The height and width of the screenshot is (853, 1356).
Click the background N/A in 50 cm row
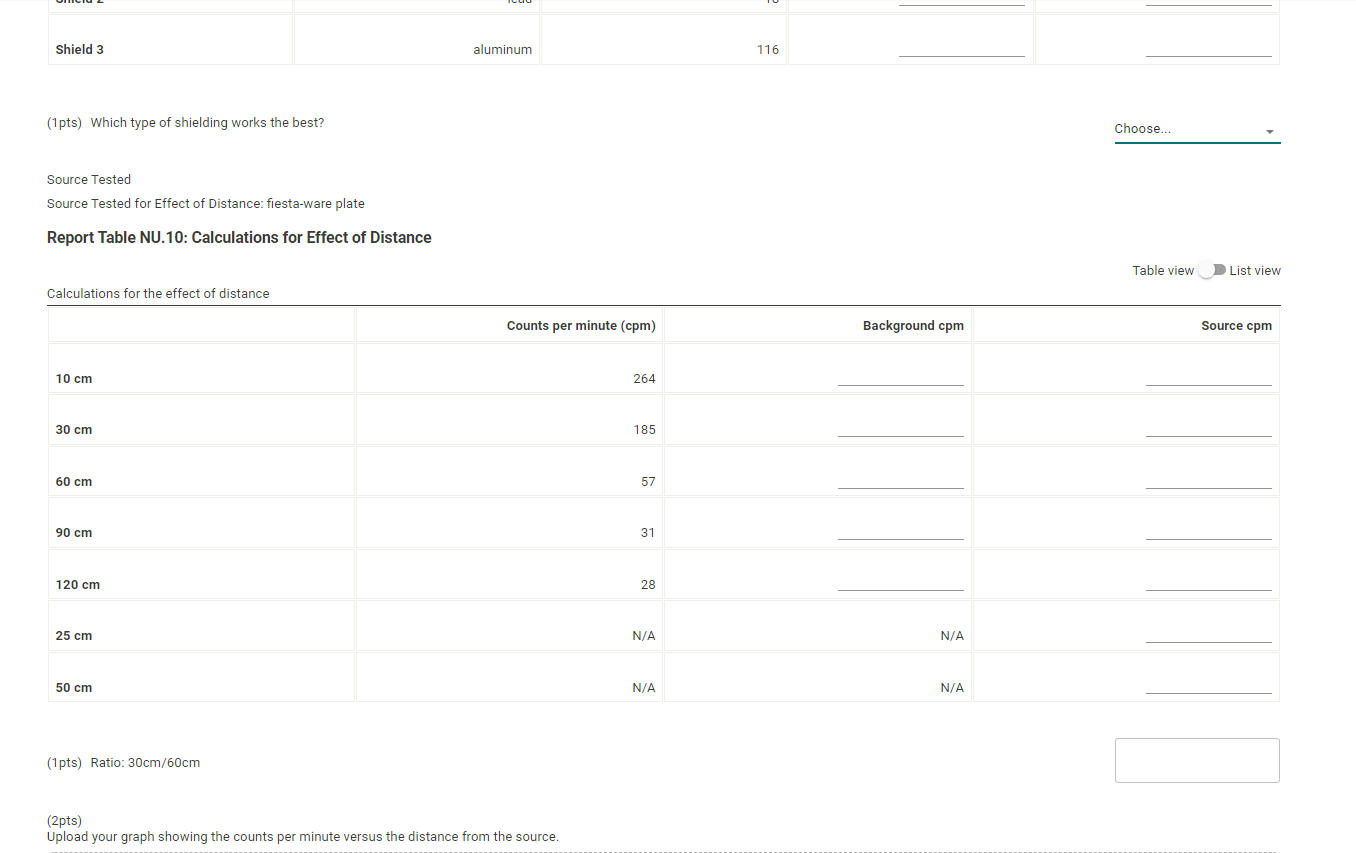(952, 688)
